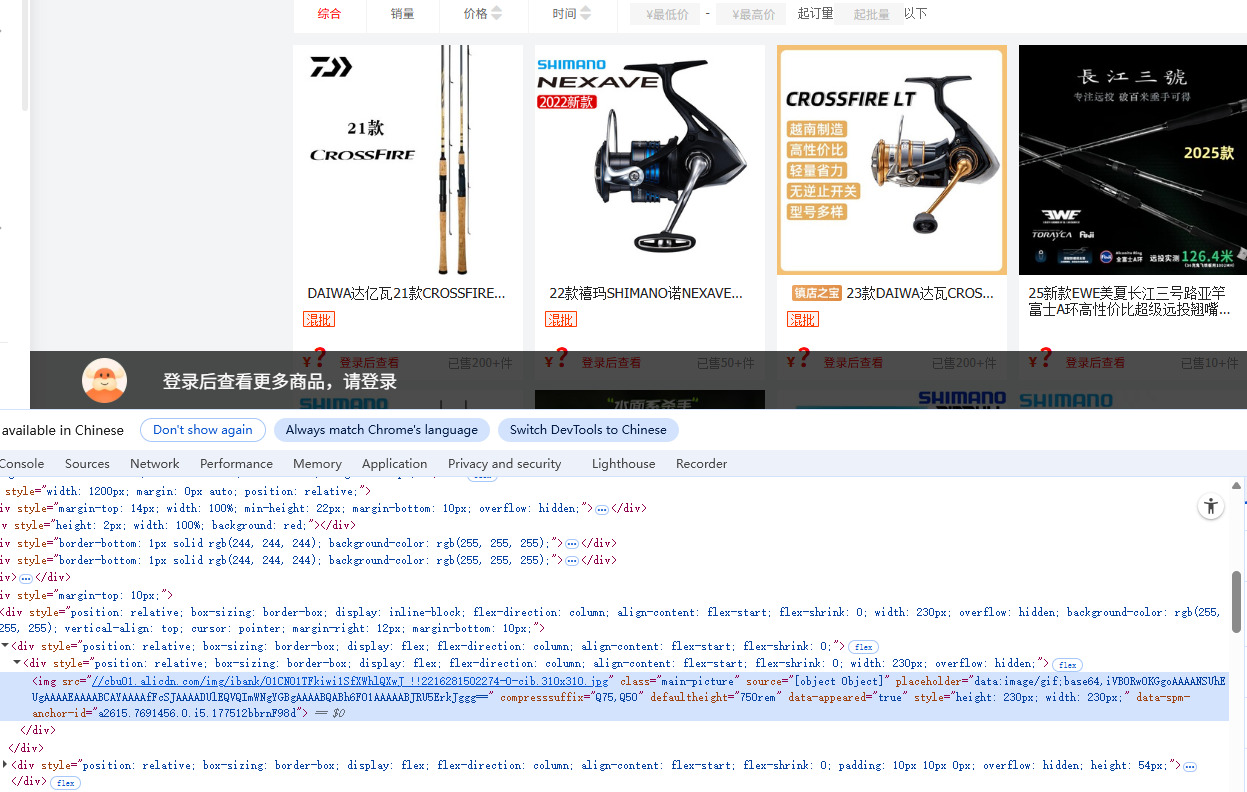This screenshot has width=1247, height=792.
Task: Open title 25新款EWE美夏长江三号路亚竿
Action: point(1130,302)
